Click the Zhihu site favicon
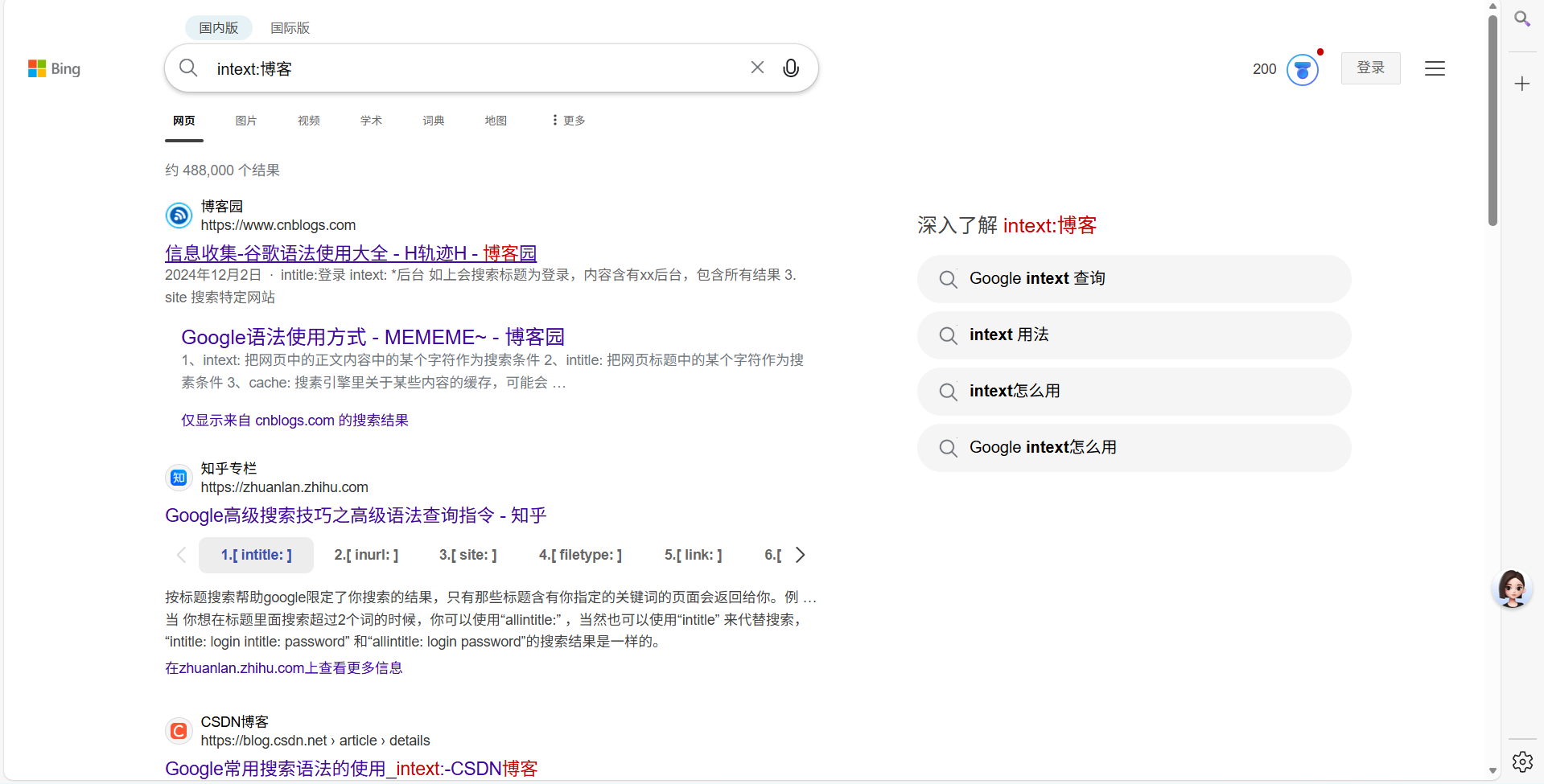This screenshot has width=1544, height=784. coord(179,478)
